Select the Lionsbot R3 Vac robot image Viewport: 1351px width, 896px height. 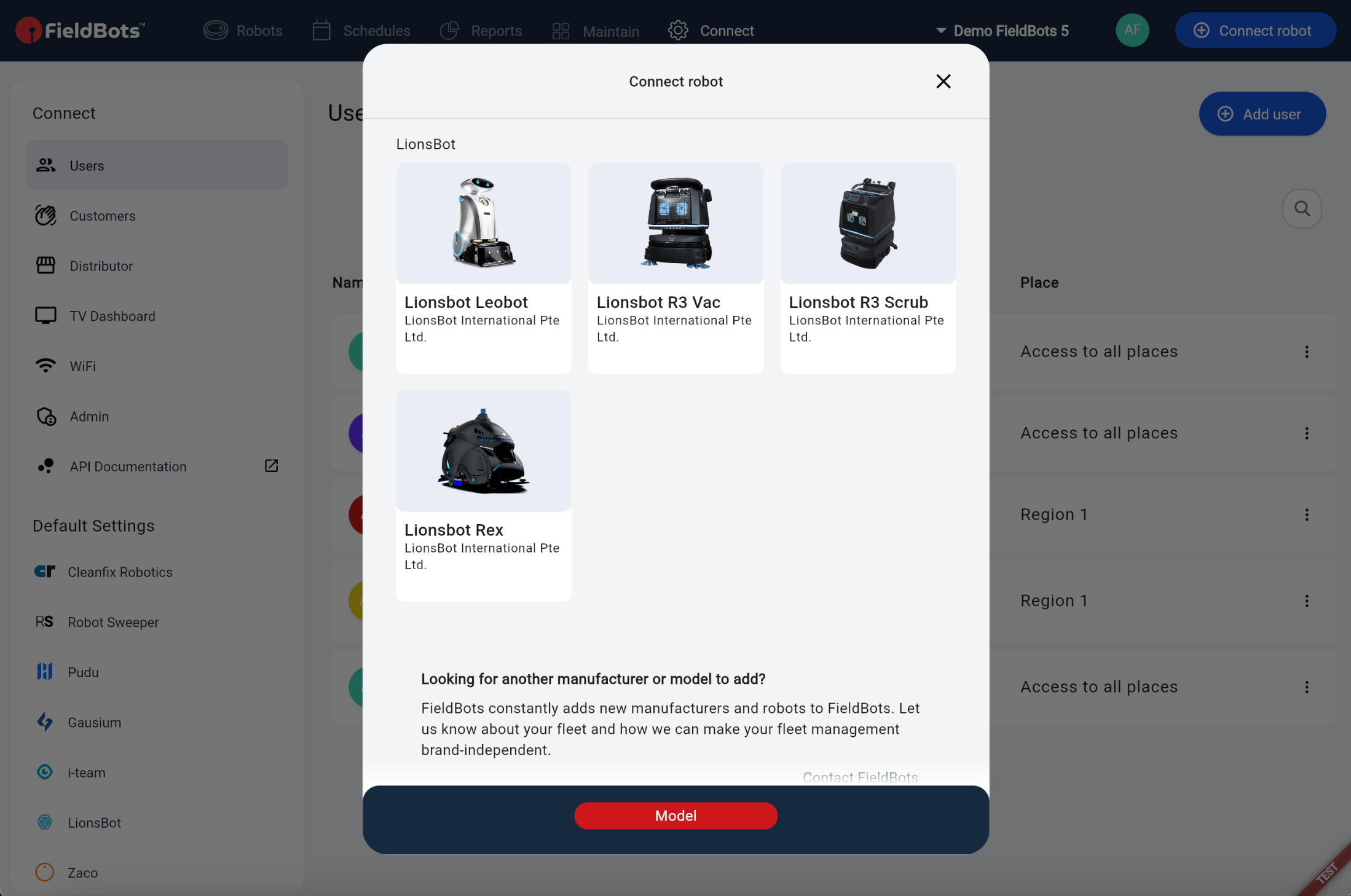click(x=676, y=223)
